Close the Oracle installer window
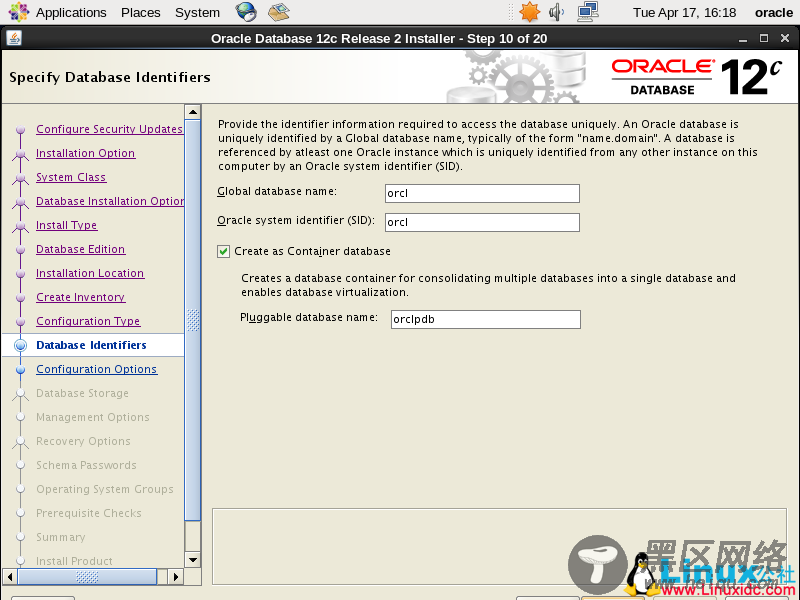 tap(785, 38)
